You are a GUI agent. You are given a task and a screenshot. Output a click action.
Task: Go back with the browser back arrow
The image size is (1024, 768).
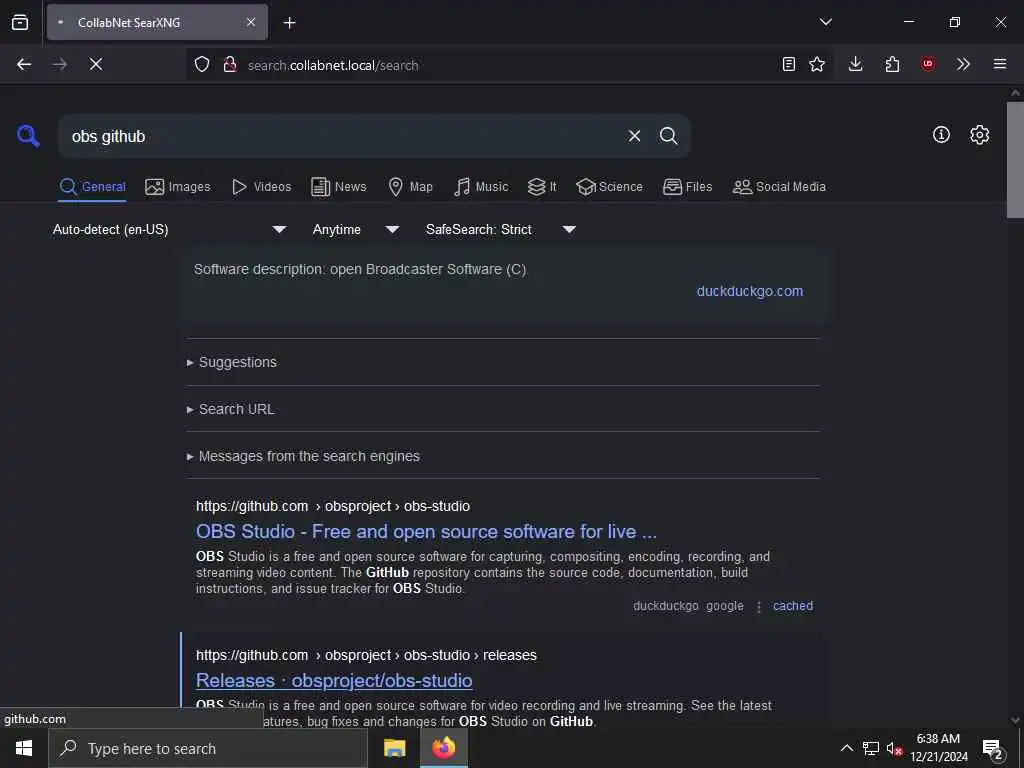24,64
